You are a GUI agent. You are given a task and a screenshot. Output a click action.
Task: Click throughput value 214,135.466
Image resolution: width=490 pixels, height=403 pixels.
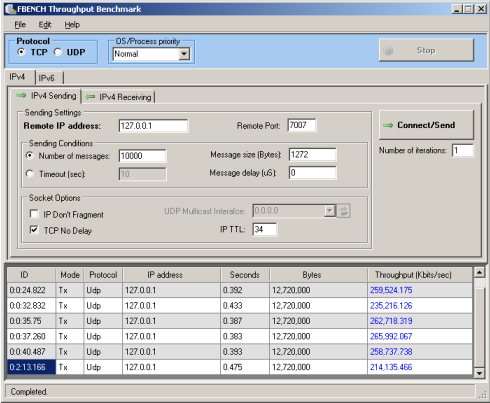point(391,367)
